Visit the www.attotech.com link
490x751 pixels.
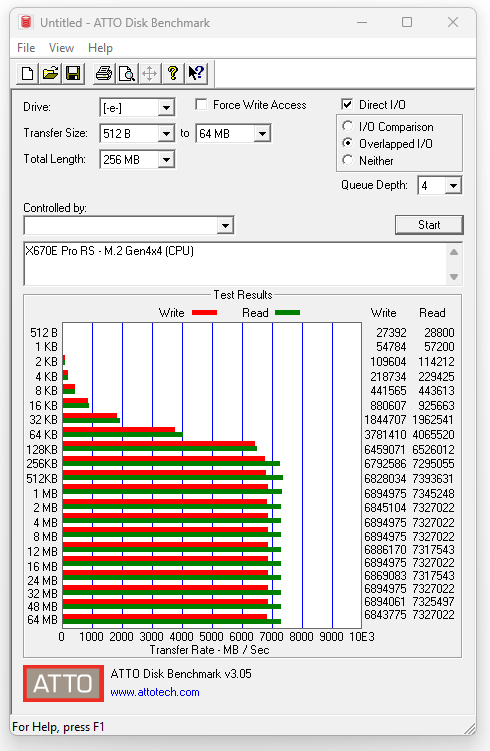(155, 692)
